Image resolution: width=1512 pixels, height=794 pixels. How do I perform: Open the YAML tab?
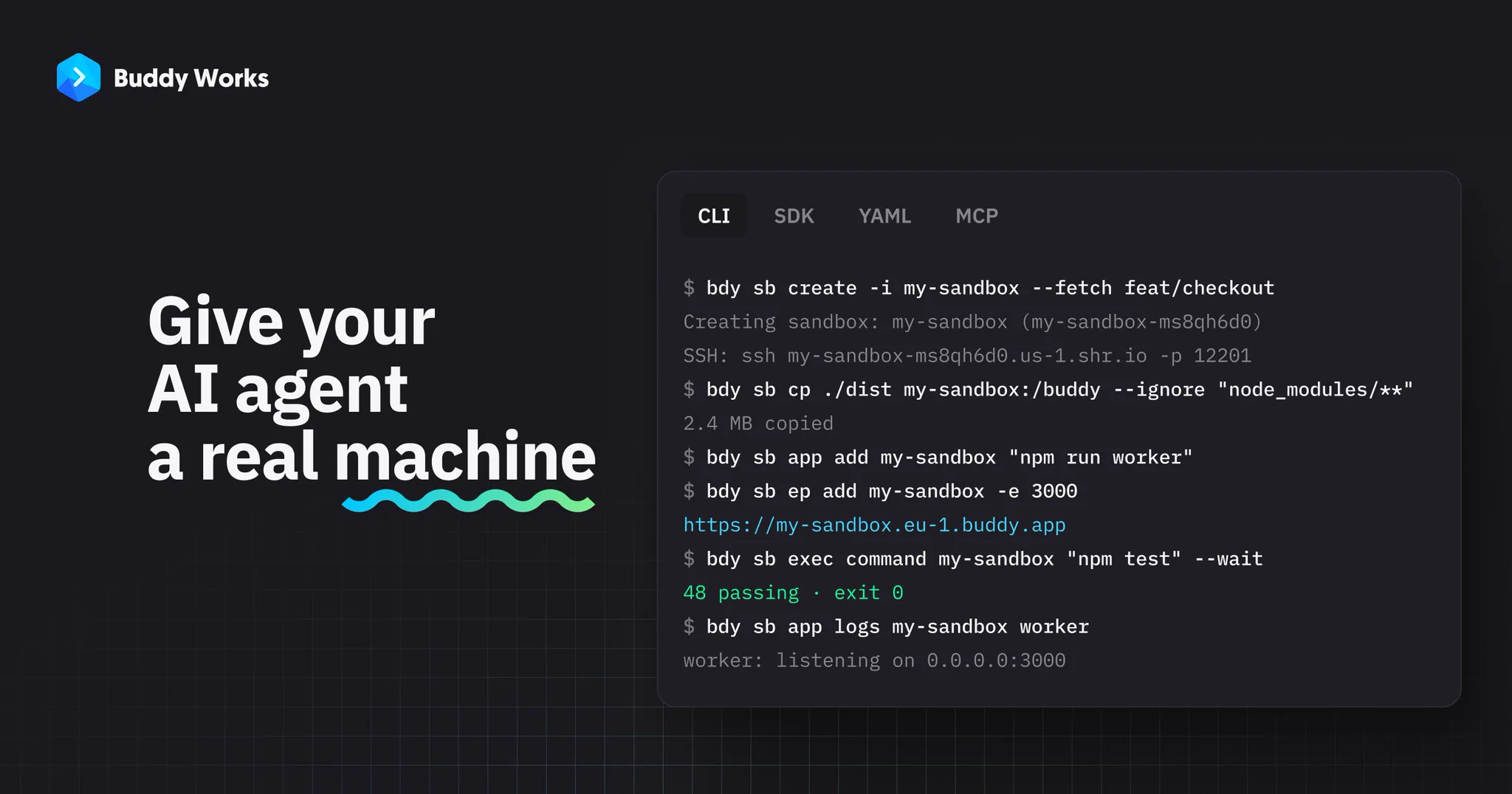click(x=884, y=215)
